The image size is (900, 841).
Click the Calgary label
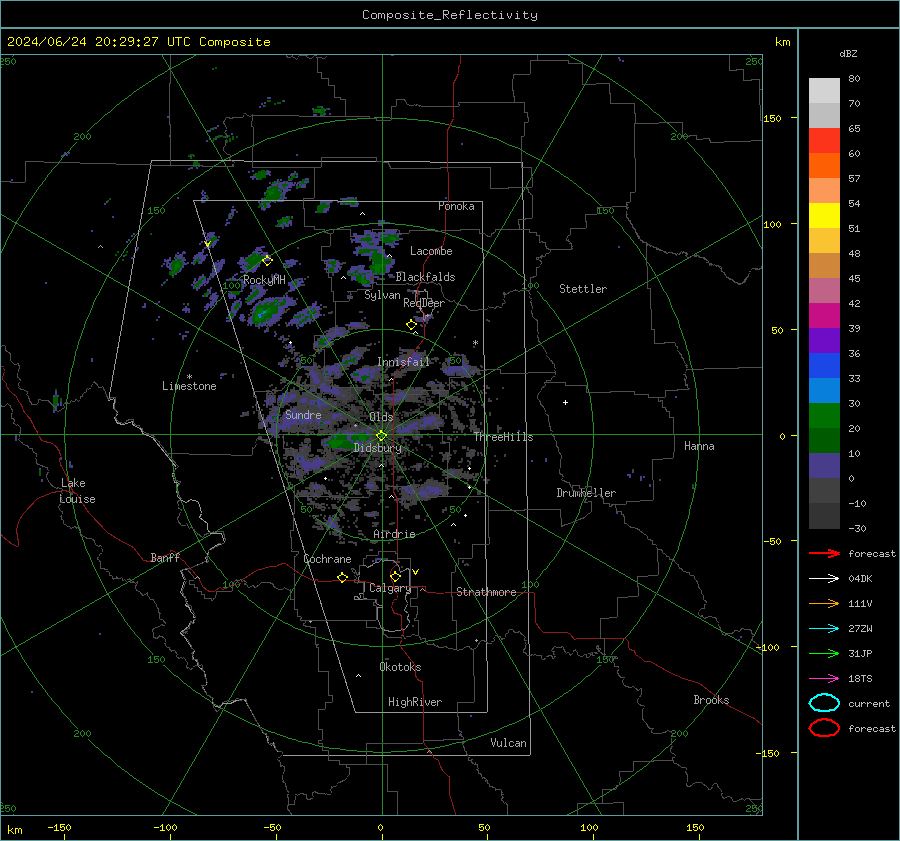tap(390, 588)
